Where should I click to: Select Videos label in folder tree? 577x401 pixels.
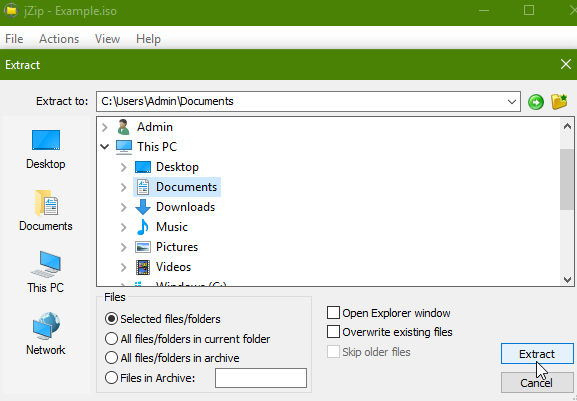(173, 267)
